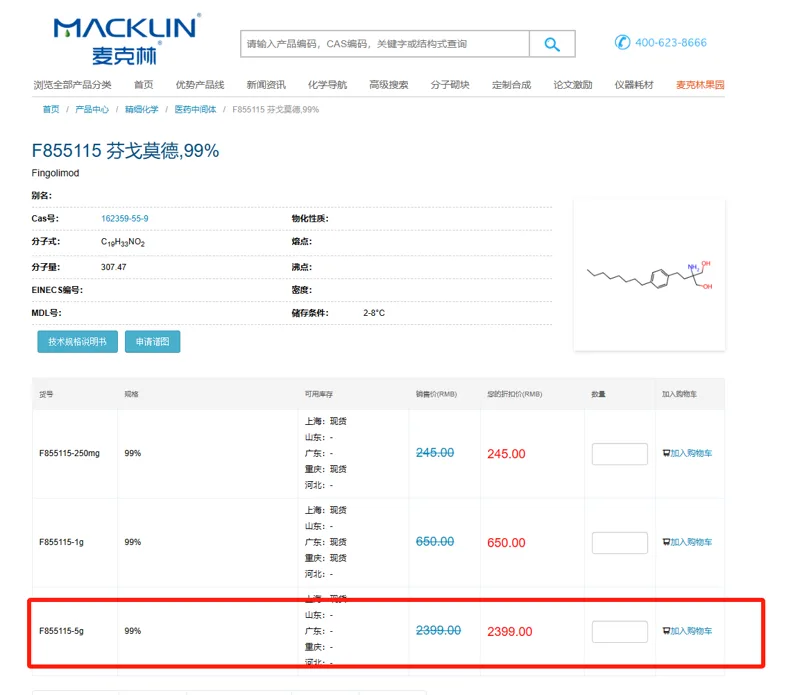
Task: Click cart icon in F855115-250mg row
Action: tap(666, 453)
